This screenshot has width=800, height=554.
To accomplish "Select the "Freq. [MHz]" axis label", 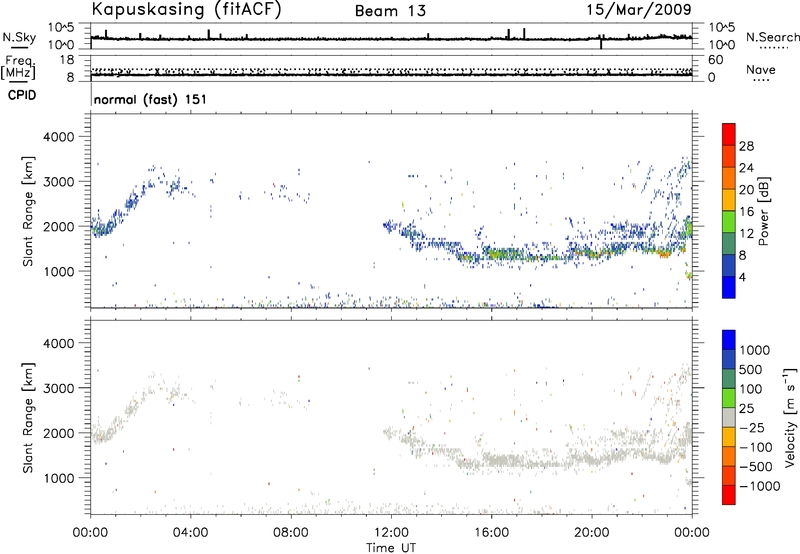I will [x=19, y=68].
